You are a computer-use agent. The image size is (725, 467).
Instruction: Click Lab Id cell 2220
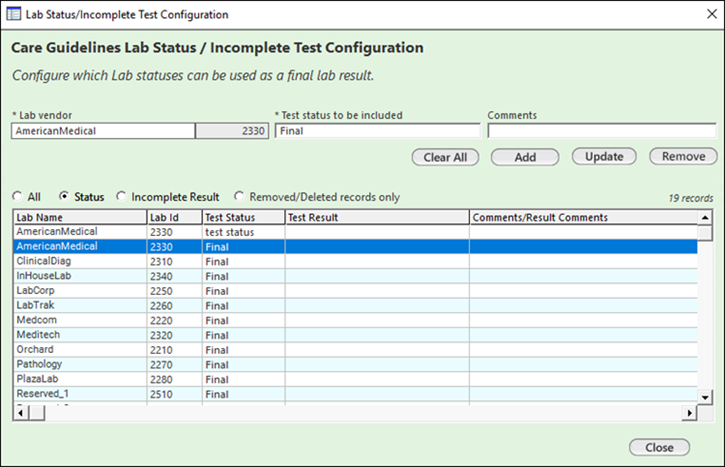click(x=174, y=320)
